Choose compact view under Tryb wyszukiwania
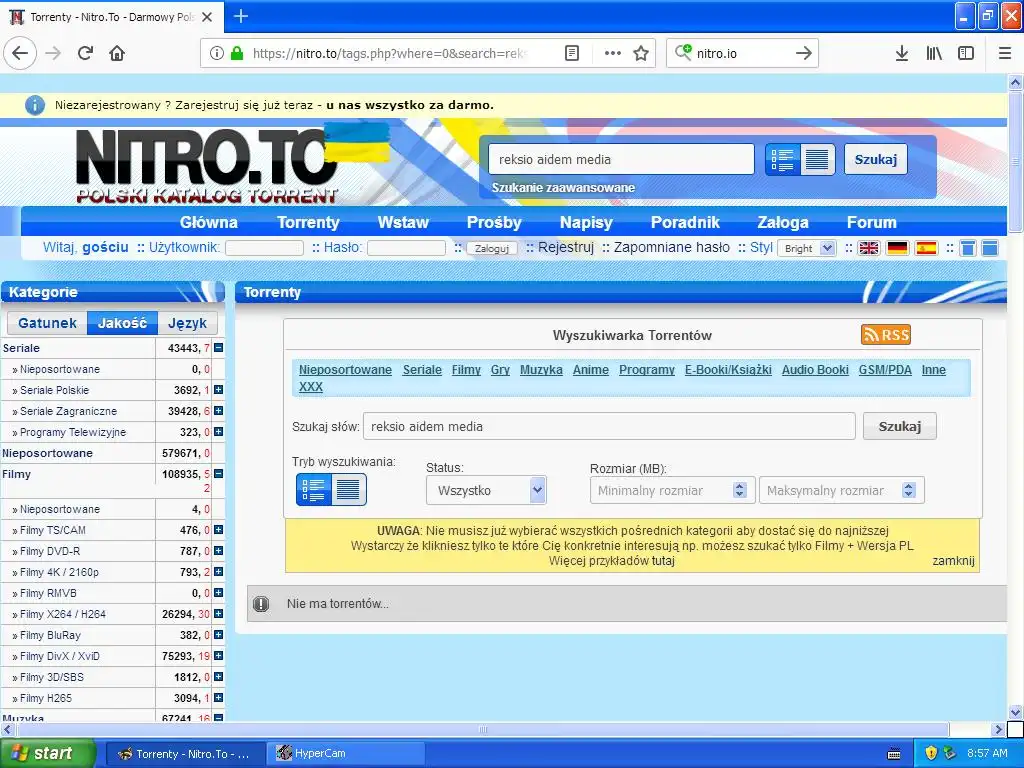The image size is (1024, 768). point(348,490)
